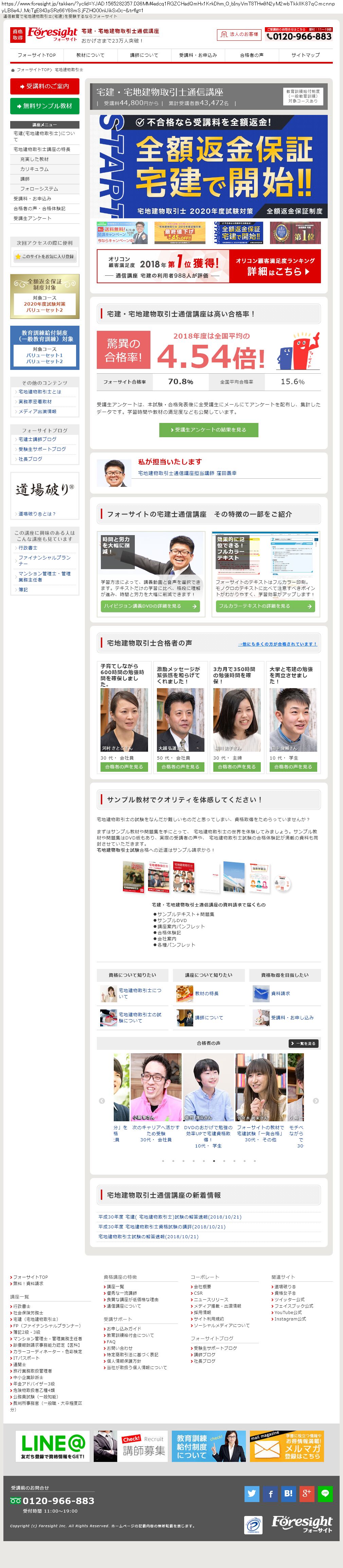This screenshot has width=343, height=1568.
Task: Open the Foresight logo in the header
Action: click(x=53, y=34)
